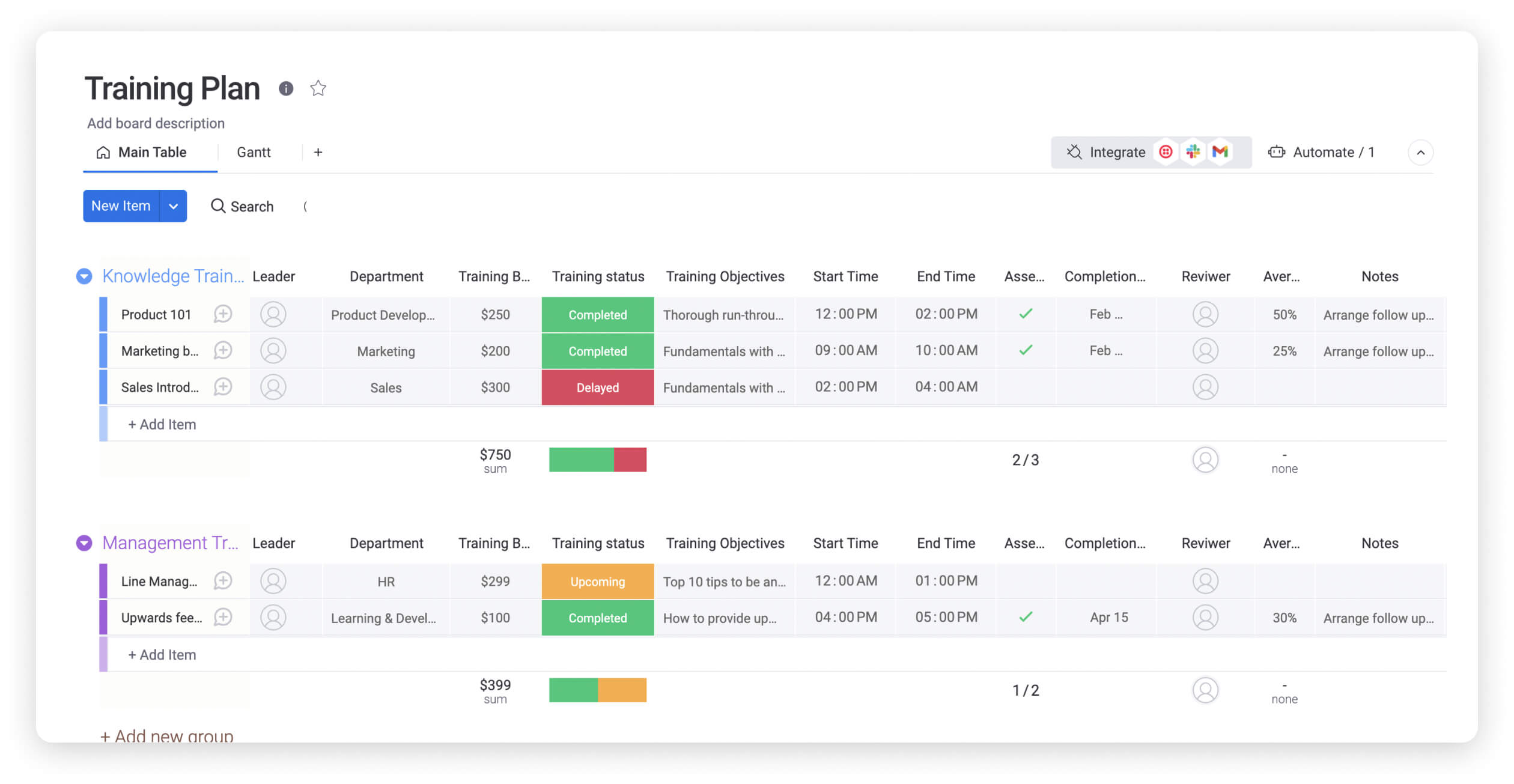Click the Automate panel icon
This screenshot has height=784, width=1514.
click(x=1277, y=152)
